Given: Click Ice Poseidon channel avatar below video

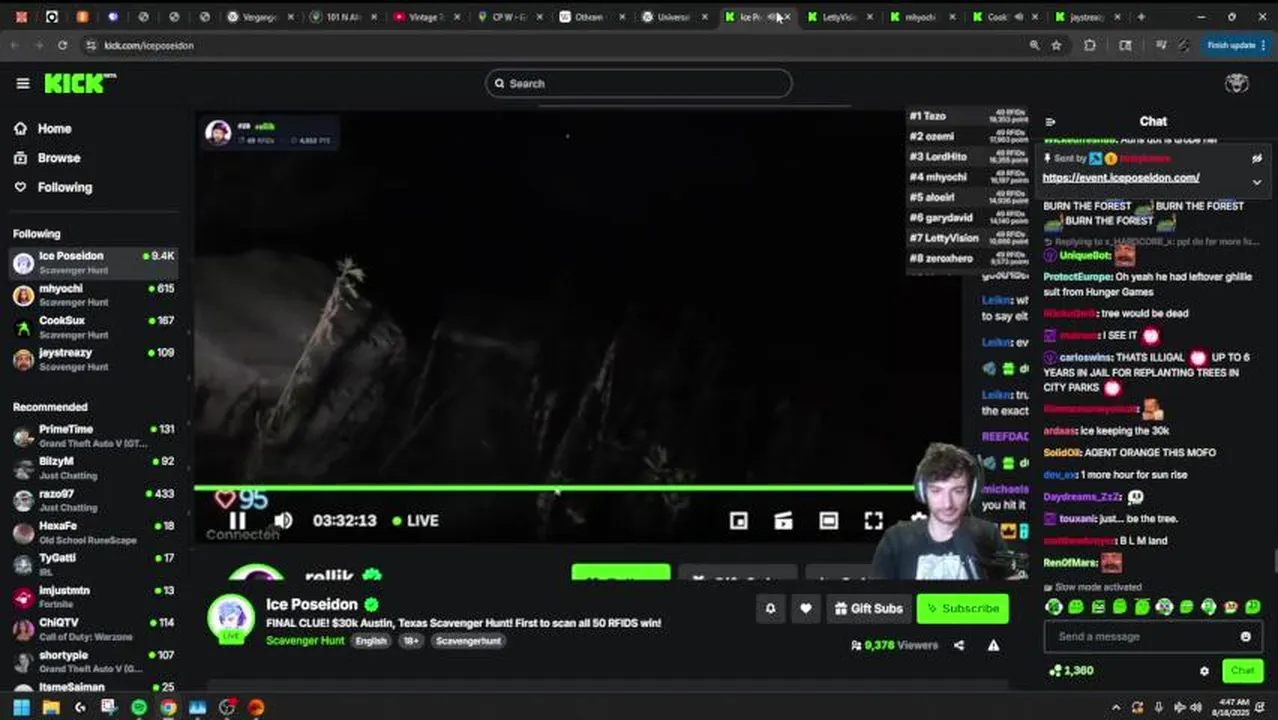Looking at the screenshot, I should 231,617.
